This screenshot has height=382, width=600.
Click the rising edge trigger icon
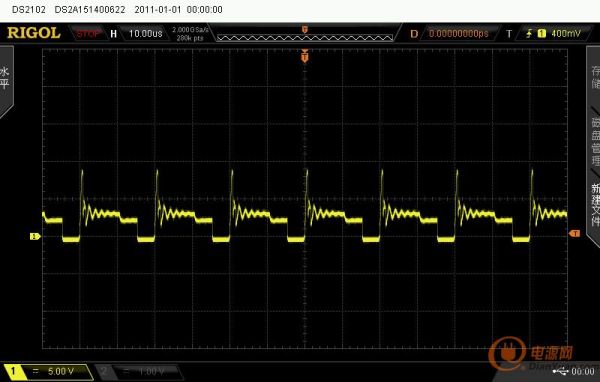pos(529,34)
